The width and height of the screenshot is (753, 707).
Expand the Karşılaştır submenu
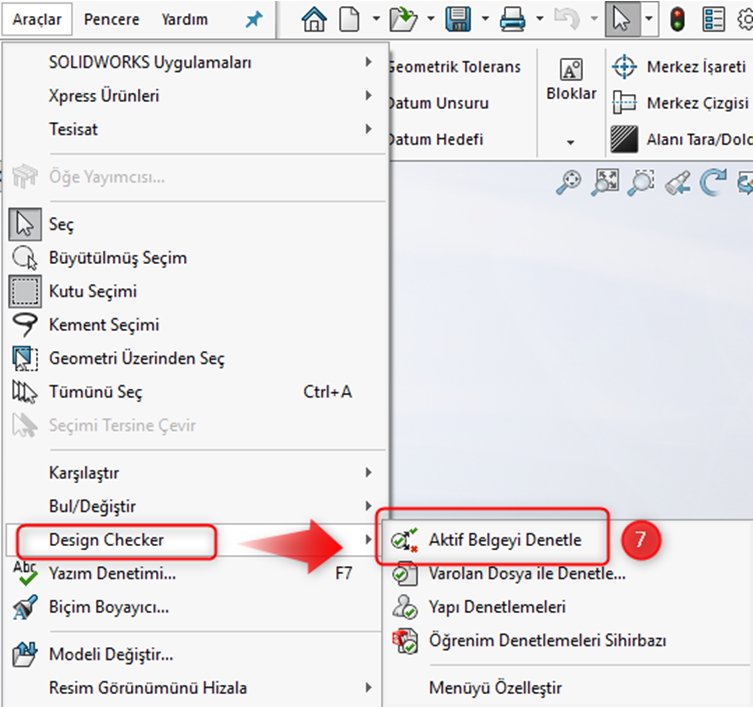[196, 473]
